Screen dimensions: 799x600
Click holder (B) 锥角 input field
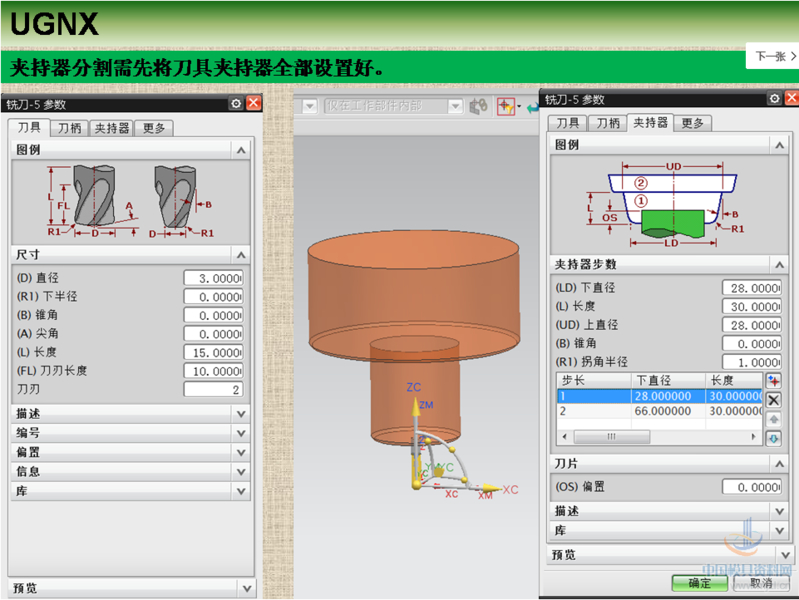click(x=752, y=344)
